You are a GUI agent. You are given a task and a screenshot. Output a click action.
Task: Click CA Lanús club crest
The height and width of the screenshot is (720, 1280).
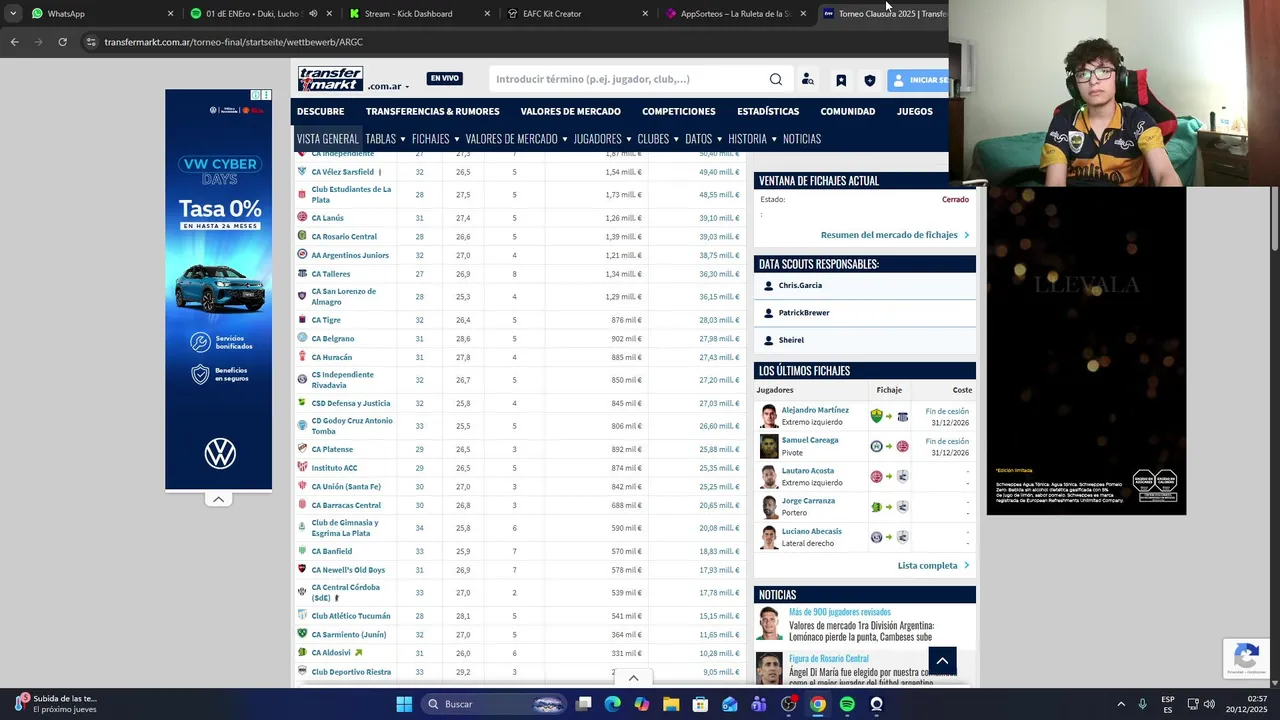pyautogui.click(x=302, y=217)
